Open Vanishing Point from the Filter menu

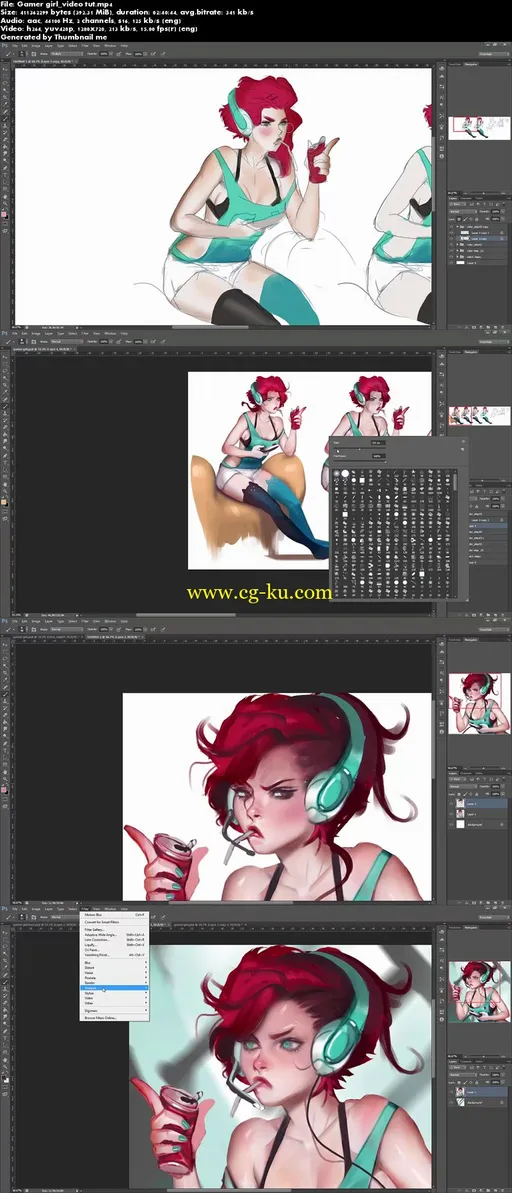114,955
